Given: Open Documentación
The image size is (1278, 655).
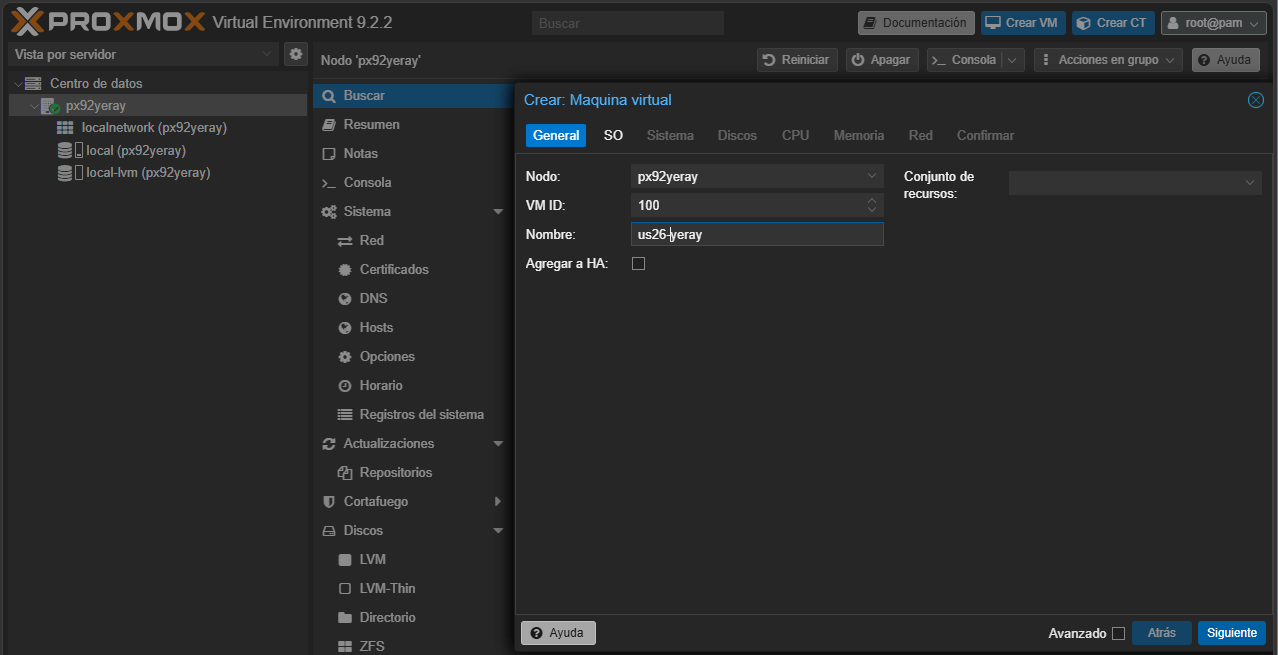Looking at the screenshot, I should pyautogui.click(x=916, y=23).
